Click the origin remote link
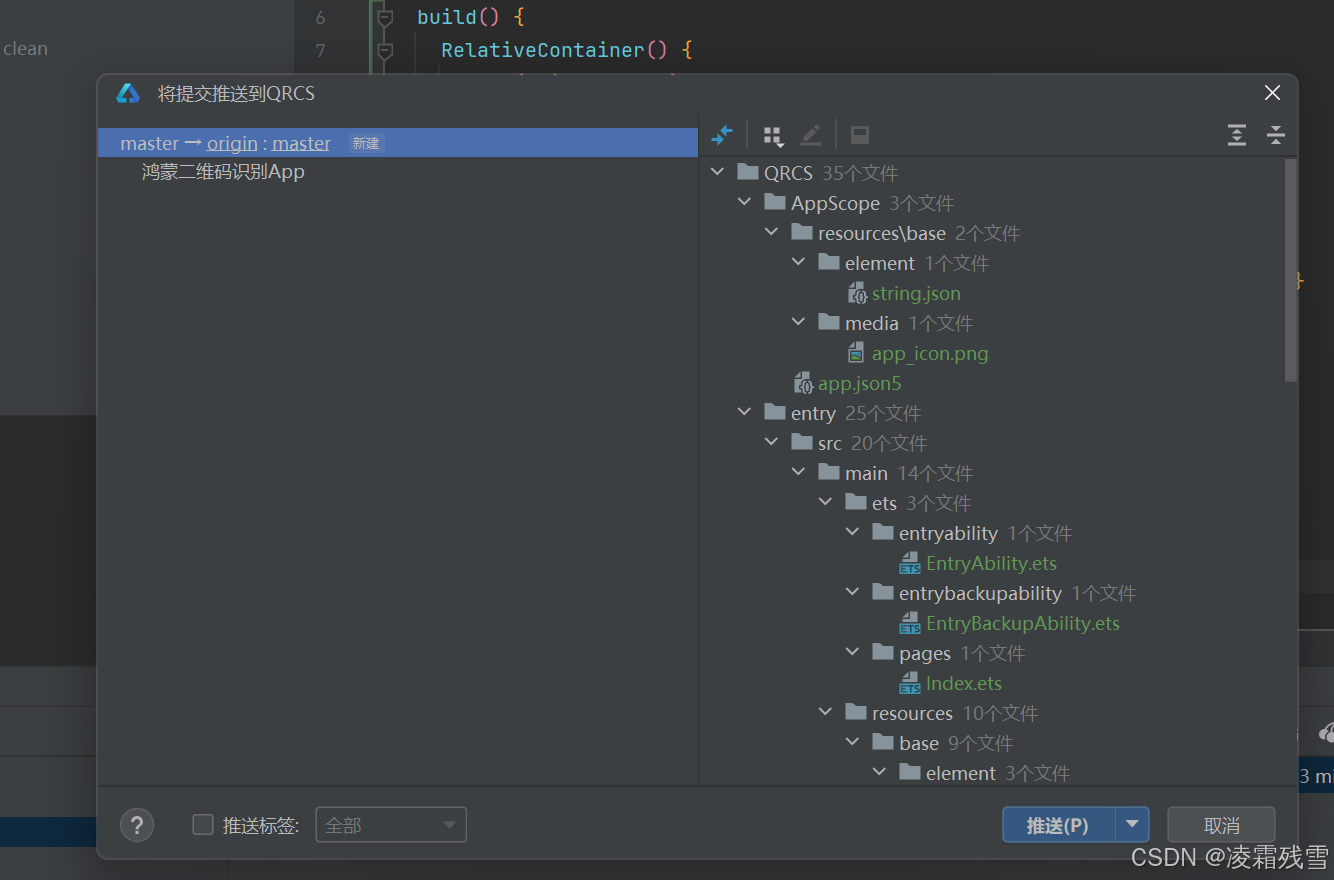Viewport: 1334px width, 880px height. tap(232, 143)
